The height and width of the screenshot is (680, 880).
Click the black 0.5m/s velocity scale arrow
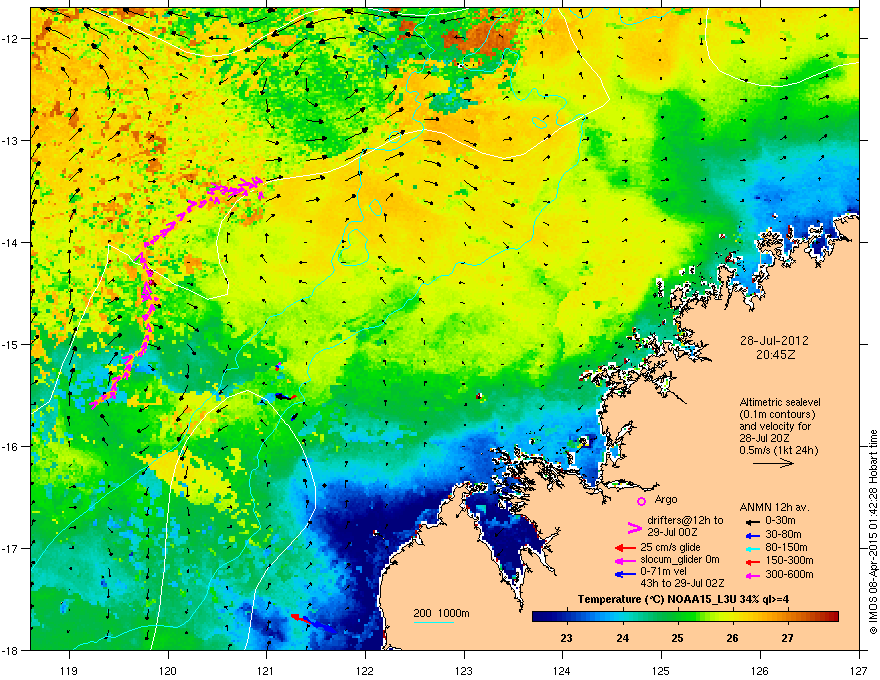[773, 463]
